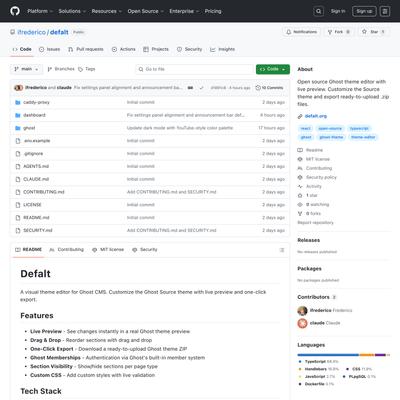Click the repository icon beside ifrederico
This screenshot has height=400, width=400.
[x=12, y=32]
